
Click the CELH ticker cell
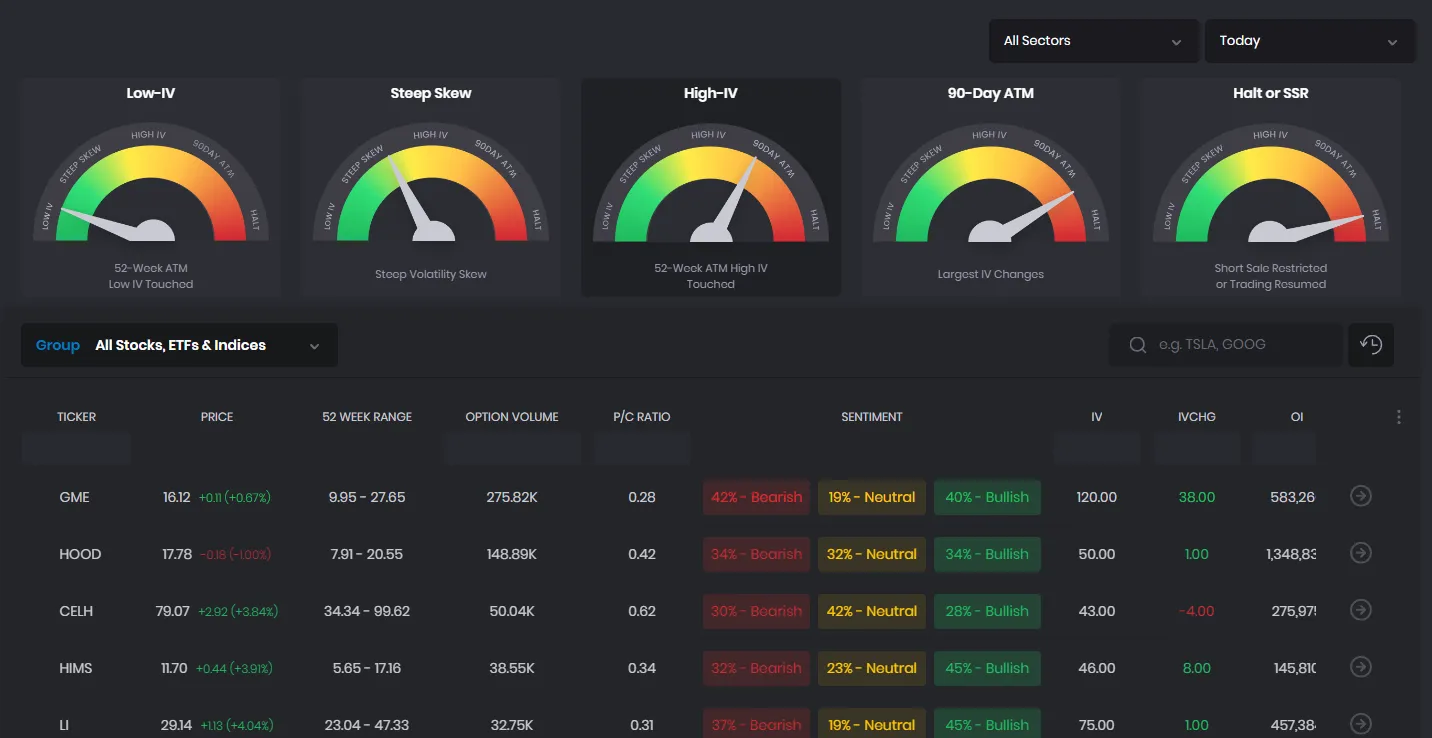(x=76, y=611)
